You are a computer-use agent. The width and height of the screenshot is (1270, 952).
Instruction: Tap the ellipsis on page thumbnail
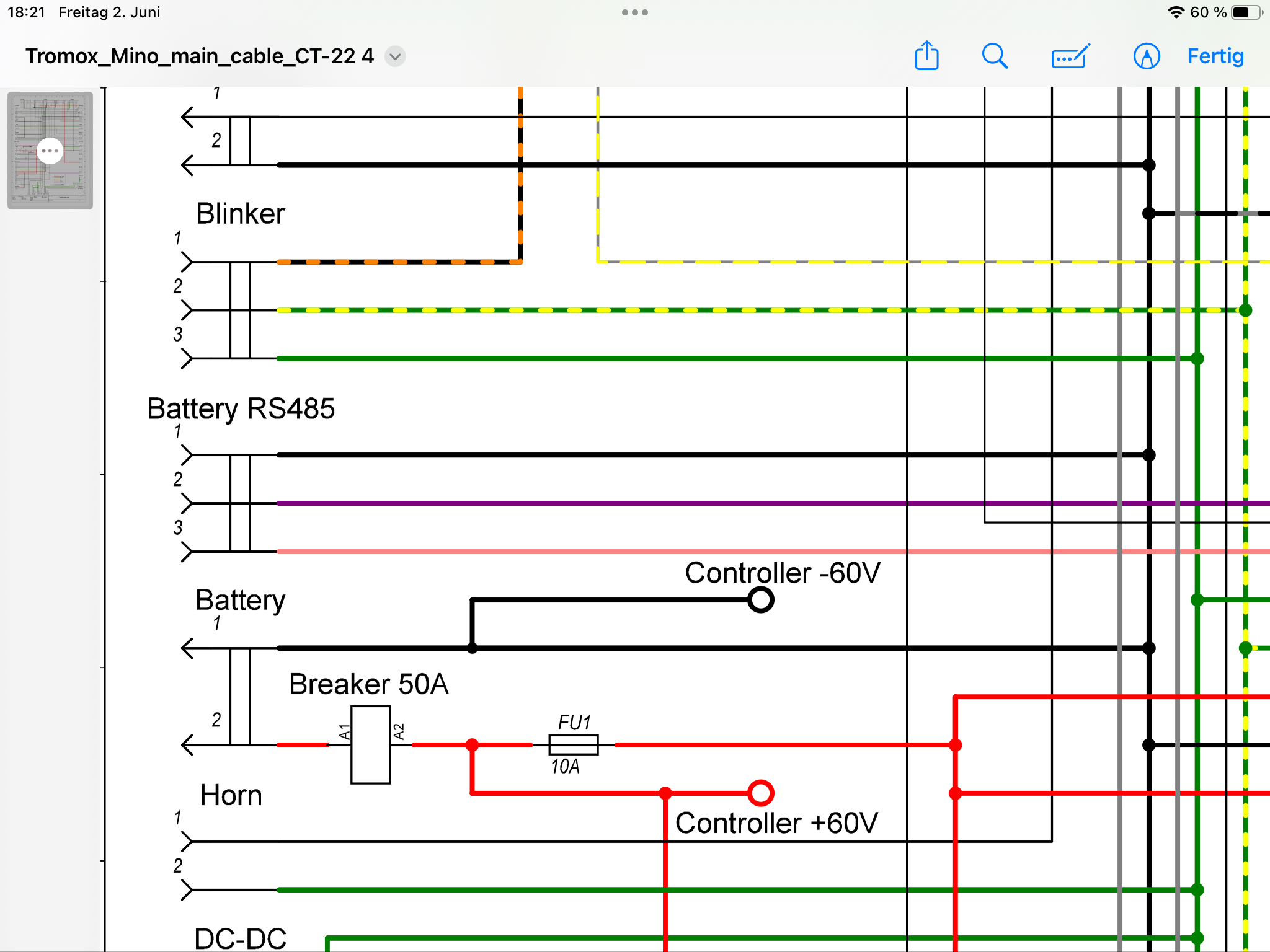click(x=50, y=151)
